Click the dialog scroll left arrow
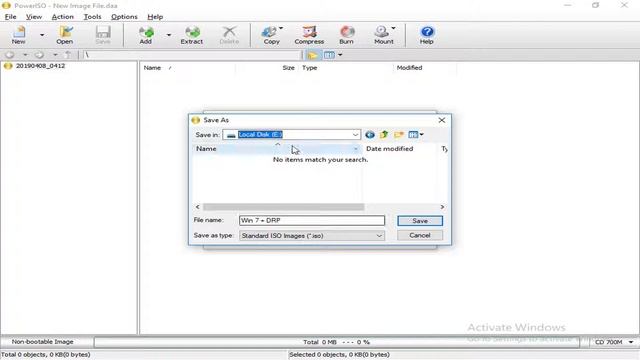The image size is (640, 360). click(x=198, y=207)
